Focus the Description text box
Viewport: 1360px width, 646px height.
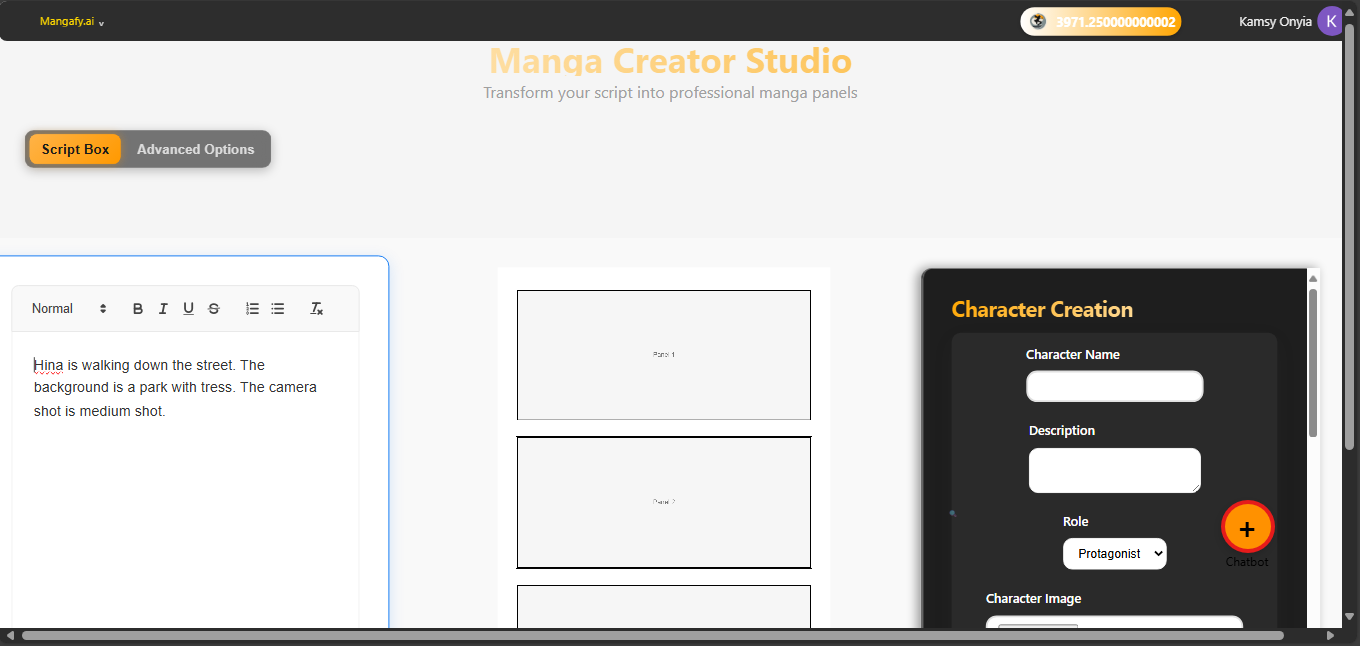[1114, 470]
